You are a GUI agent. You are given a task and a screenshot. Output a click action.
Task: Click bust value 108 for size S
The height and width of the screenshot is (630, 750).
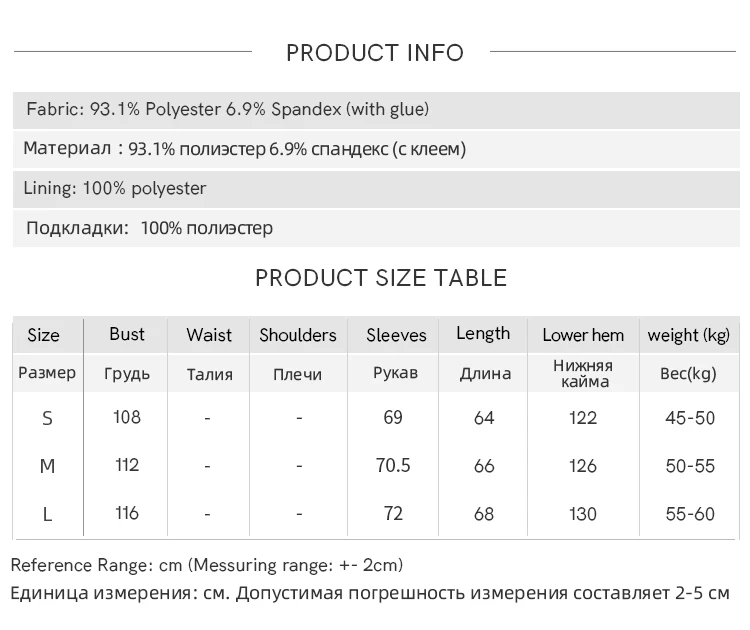point(127,417)
